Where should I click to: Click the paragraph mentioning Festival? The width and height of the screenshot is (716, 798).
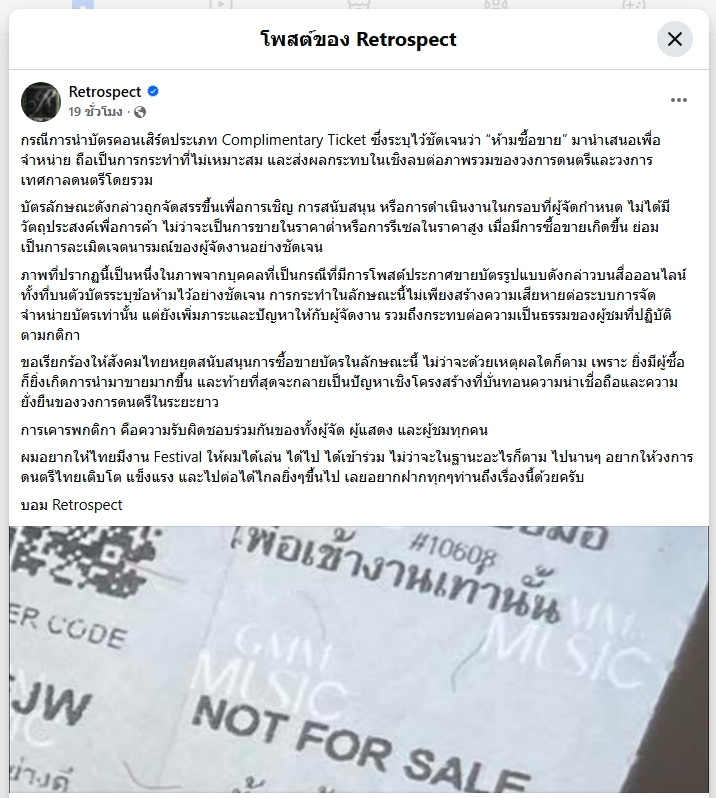click(x=357, y=467)
